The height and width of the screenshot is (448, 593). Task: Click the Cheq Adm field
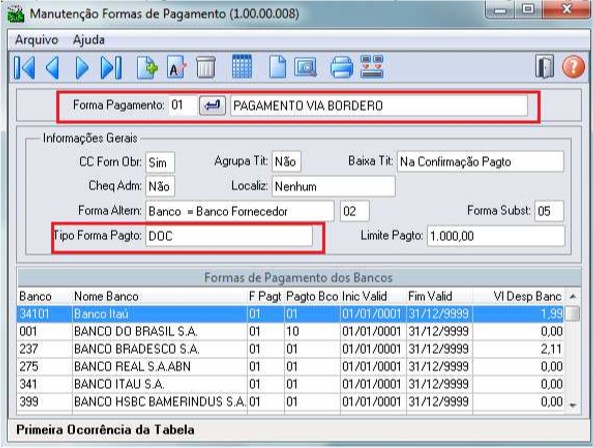pyautogui.click(x=160, y=186)
